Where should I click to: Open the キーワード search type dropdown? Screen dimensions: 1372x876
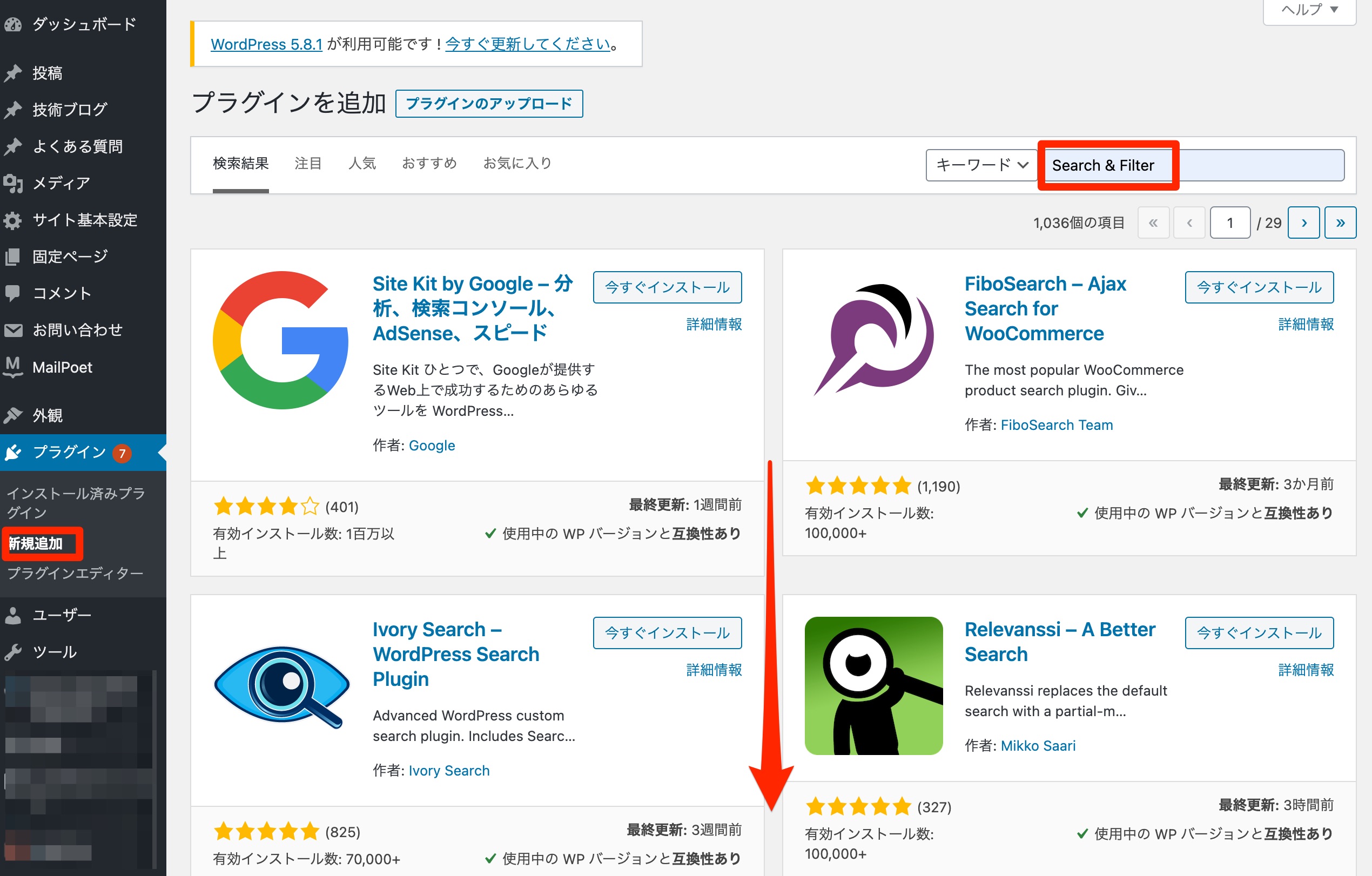coord(981,165)
